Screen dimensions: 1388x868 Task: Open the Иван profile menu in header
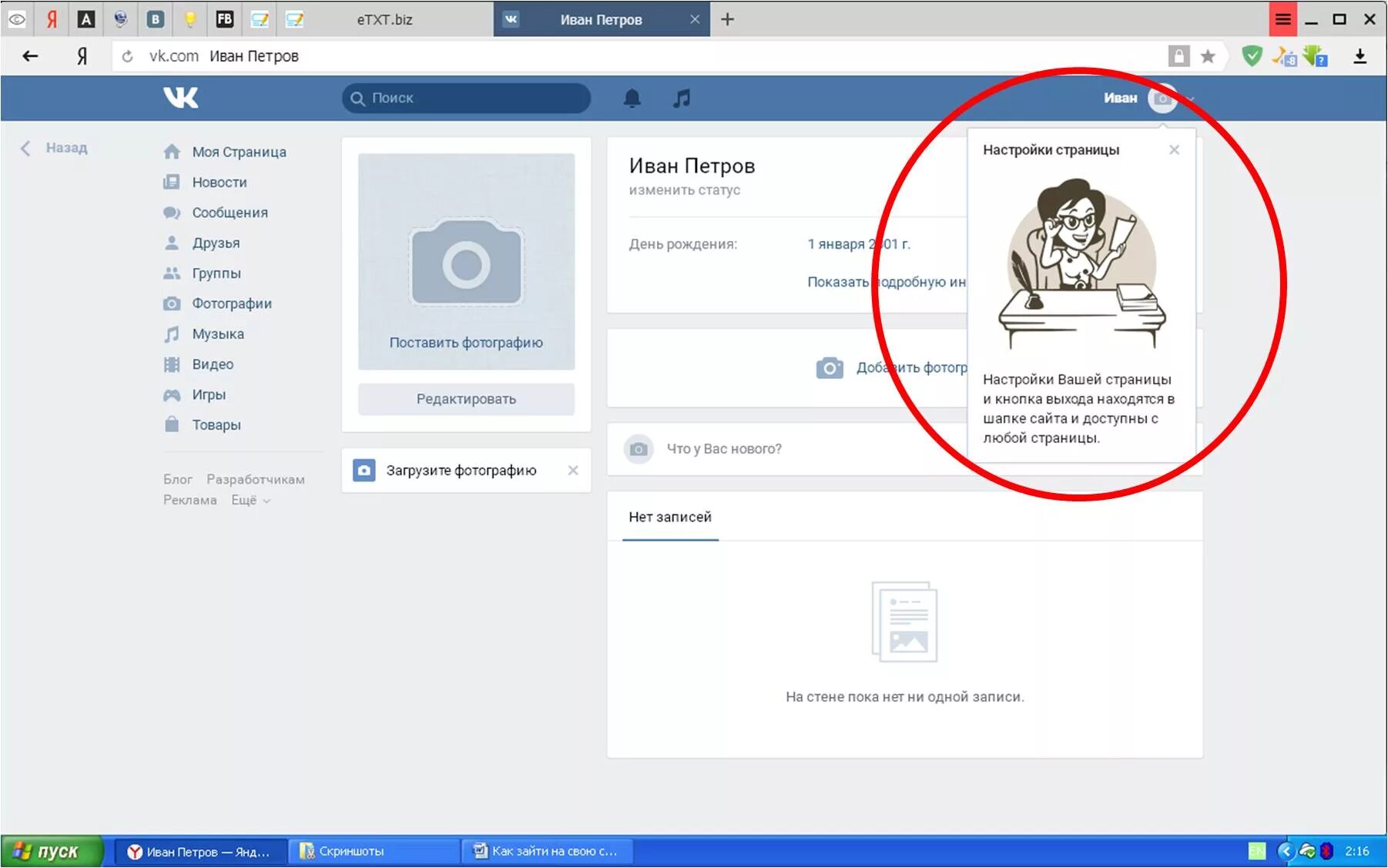1148,98
